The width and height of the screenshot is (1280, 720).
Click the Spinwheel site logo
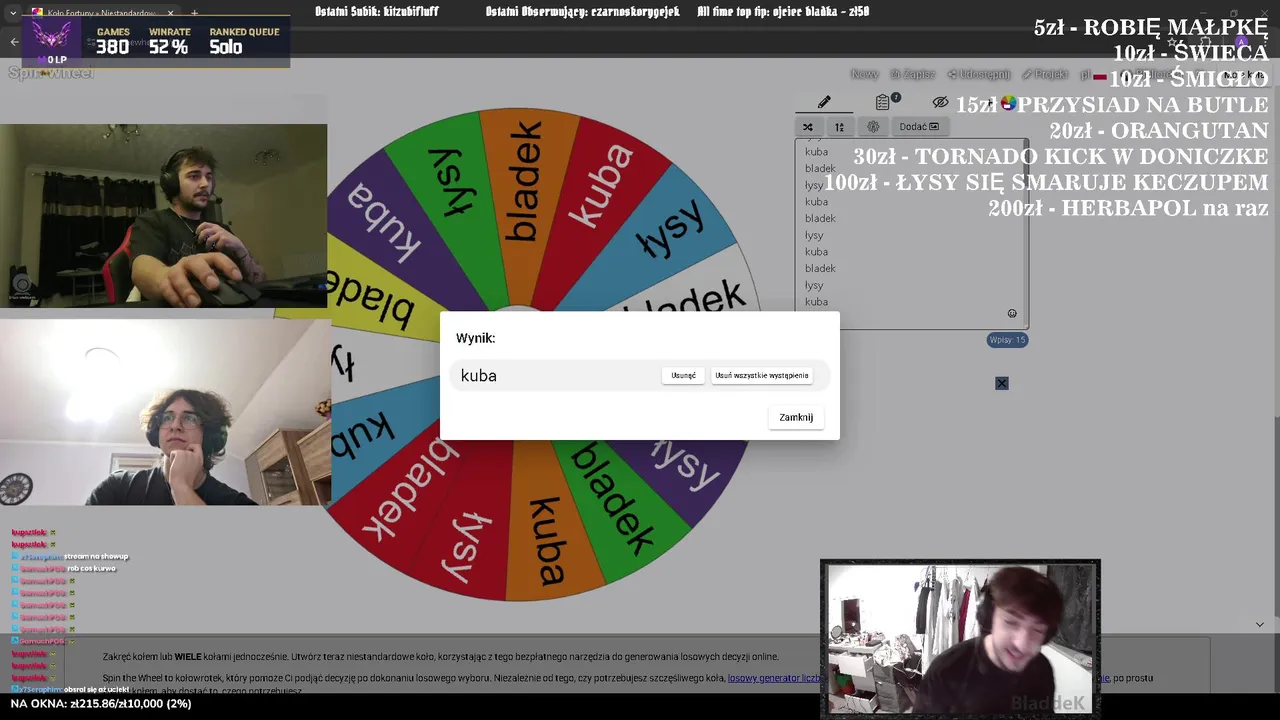51,73
